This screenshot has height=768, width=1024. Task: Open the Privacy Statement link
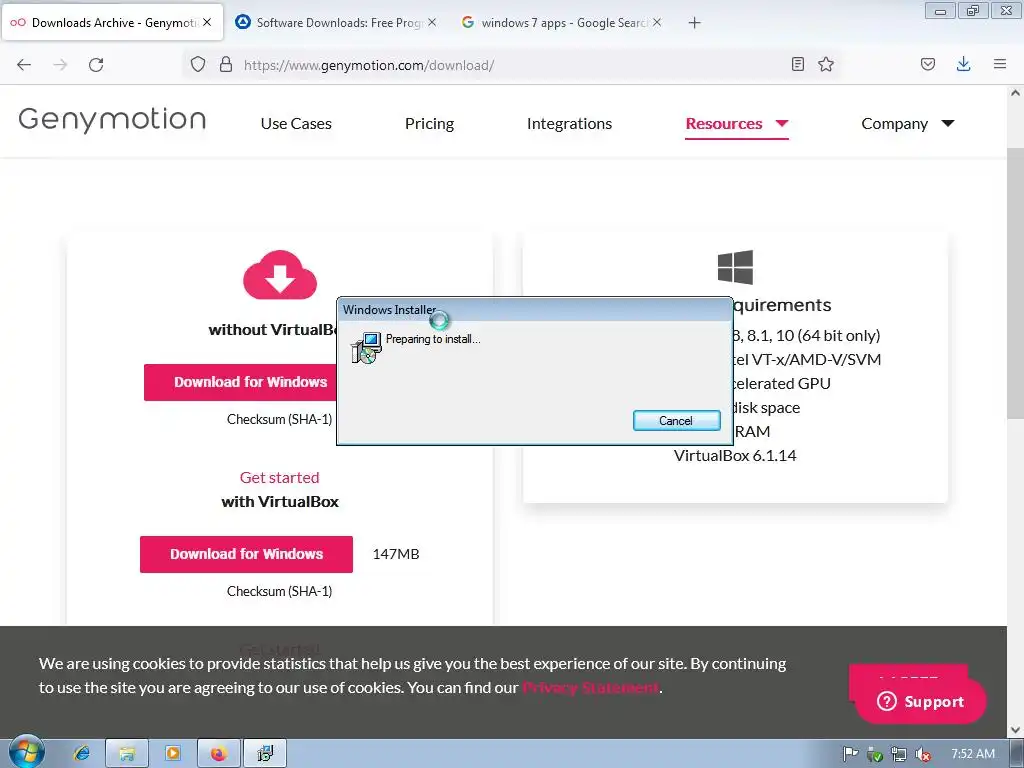click(590, 688)
